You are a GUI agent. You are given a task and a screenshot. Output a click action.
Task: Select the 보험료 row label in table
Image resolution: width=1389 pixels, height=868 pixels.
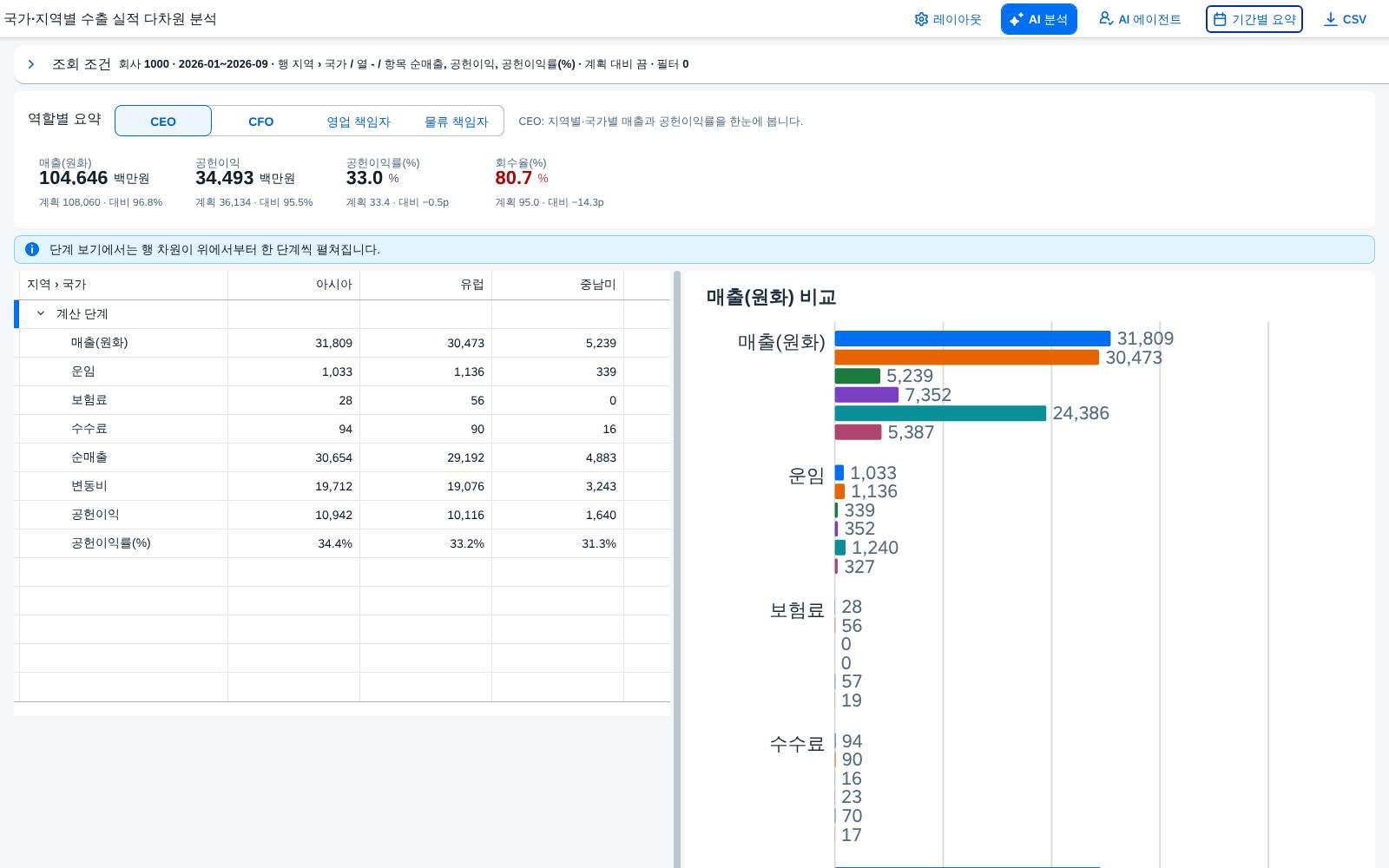89,400
